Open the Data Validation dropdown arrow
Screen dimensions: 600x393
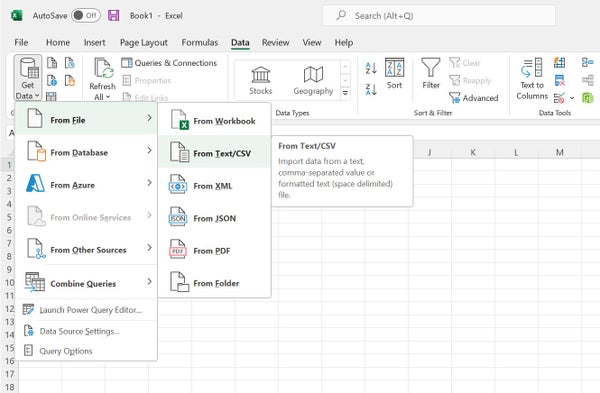click(572, 98)
